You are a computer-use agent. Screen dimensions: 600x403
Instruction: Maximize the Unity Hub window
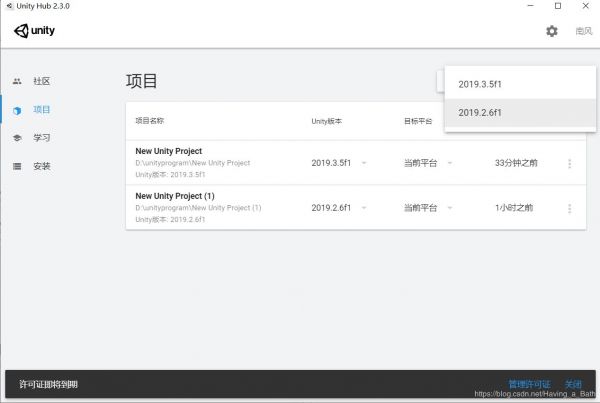point(558,6)
